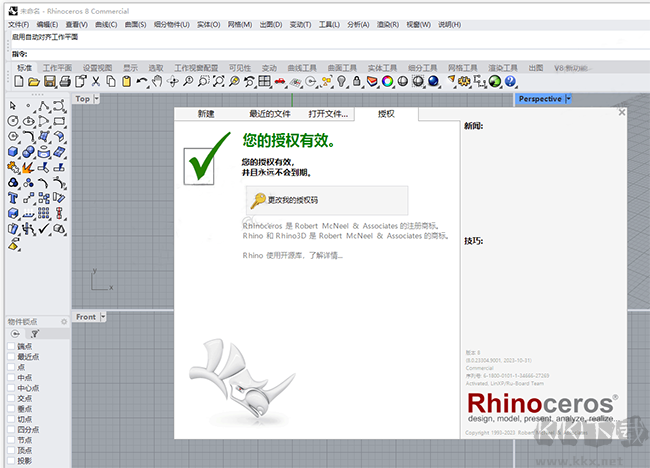This screenshot has height=468, width=650.
Task: Click the four-viewport layout icon
Action: [x=264, y=81]
